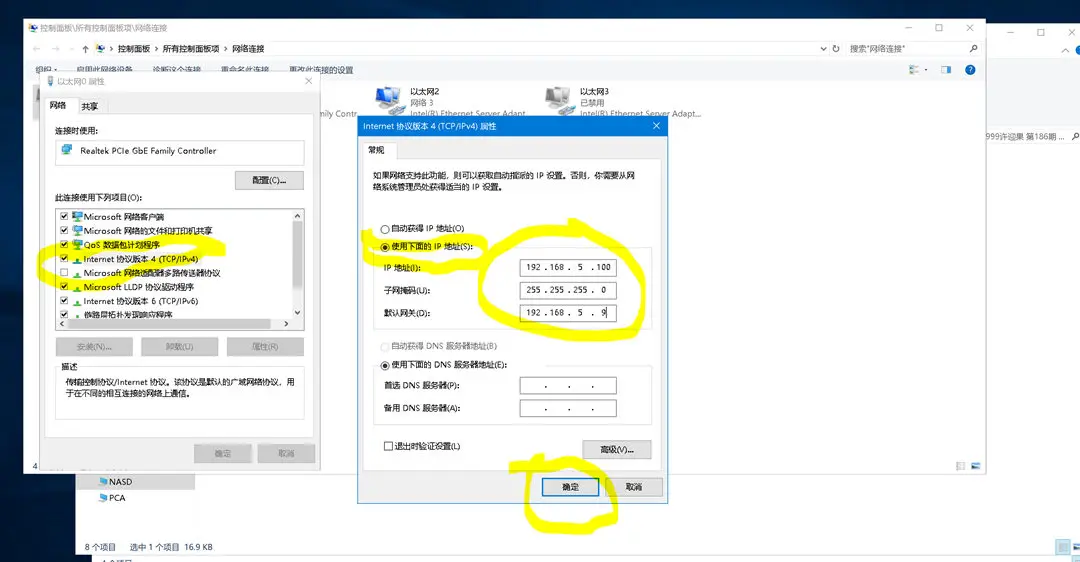Image resolution: width=1080 pixels, height=562 pixels.
Task: Click 所有控制面板项 breadcrumb item
Action: pos(191,49)
